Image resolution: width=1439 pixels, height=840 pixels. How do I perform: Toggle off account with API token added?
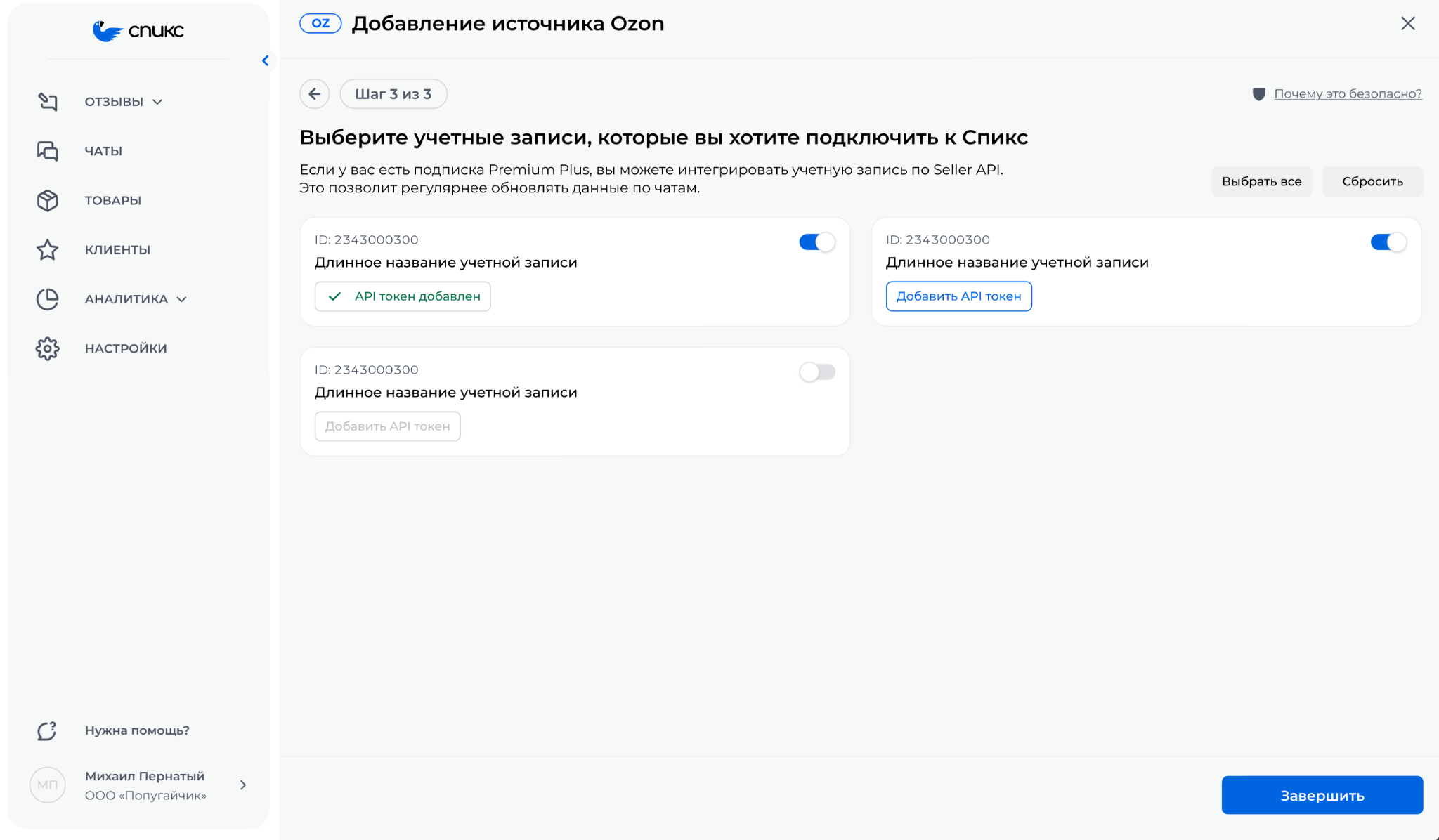[817, 242]
